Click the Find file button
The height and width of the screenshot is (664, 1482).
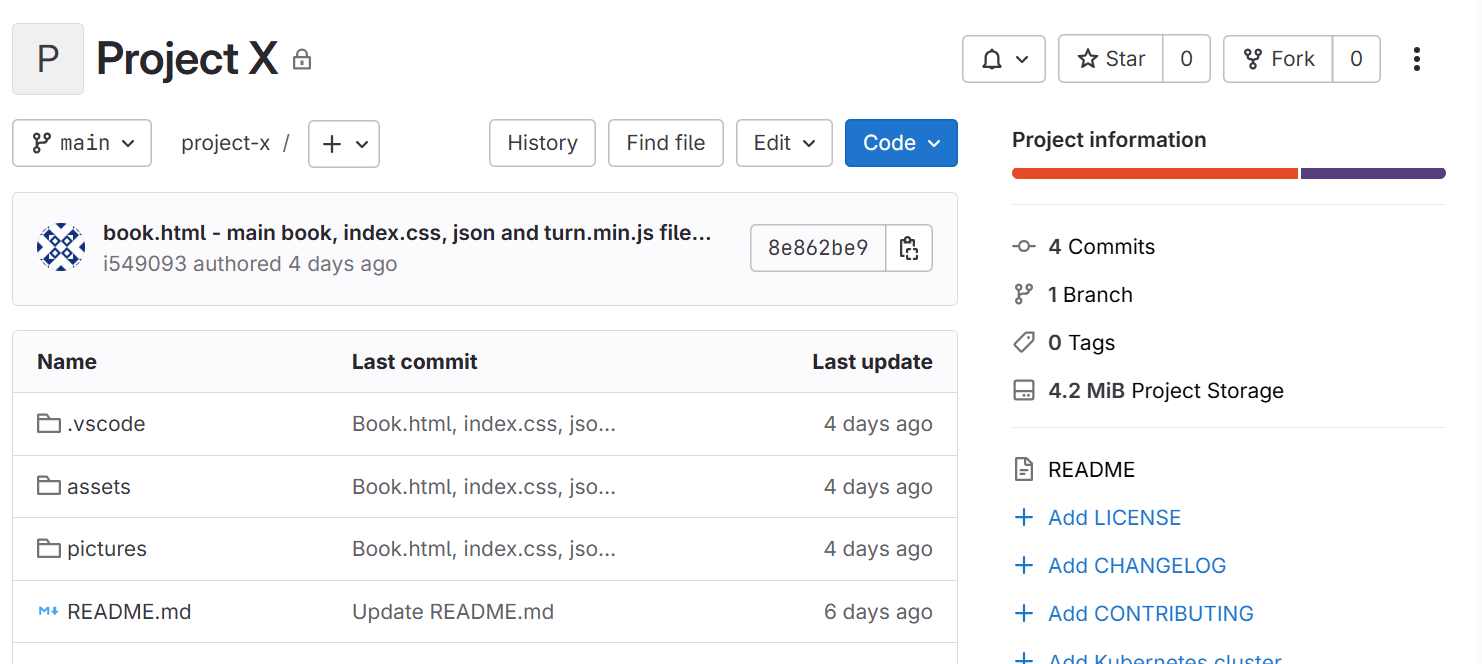pyautogui.click(x=666, y=143)
